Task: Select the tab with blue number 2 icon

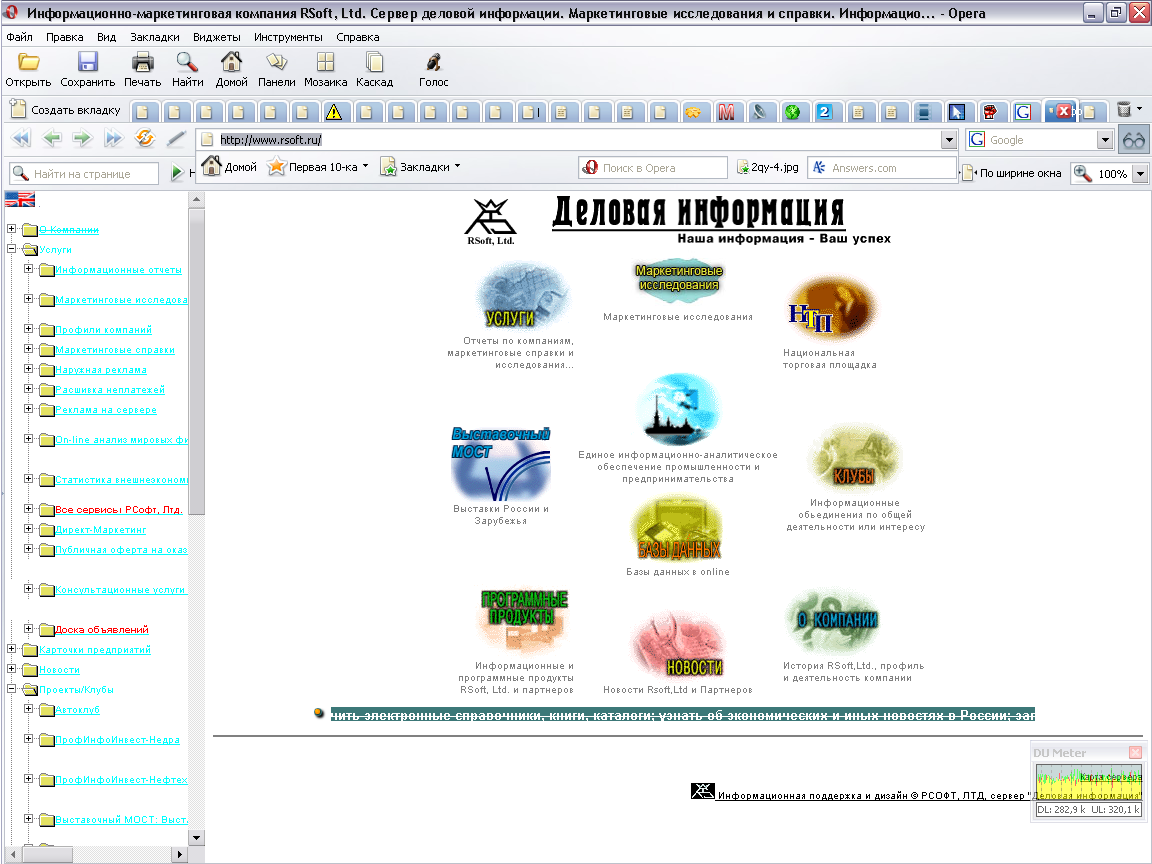Action: coord(824,112)
